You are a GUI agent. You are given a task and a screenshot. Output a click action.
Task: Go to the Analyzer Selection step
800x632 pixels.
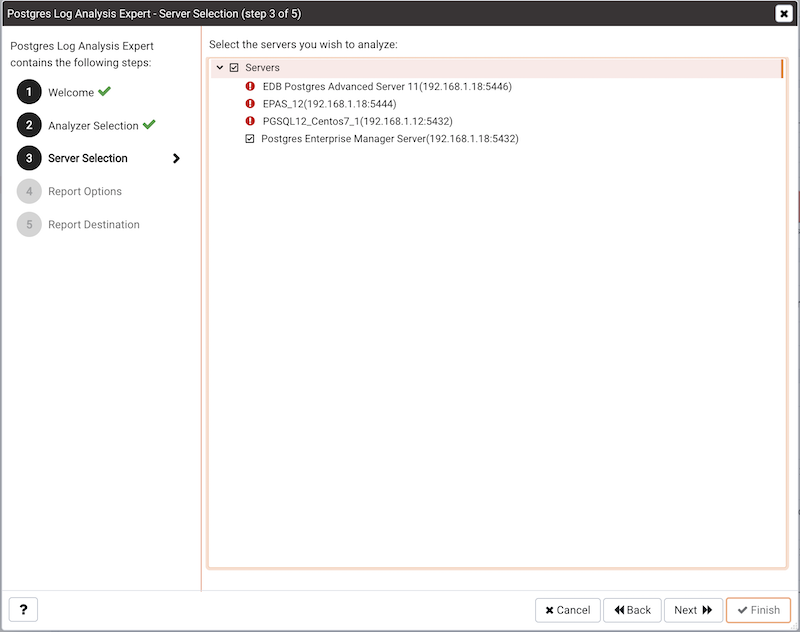click(x=93, y=125)
